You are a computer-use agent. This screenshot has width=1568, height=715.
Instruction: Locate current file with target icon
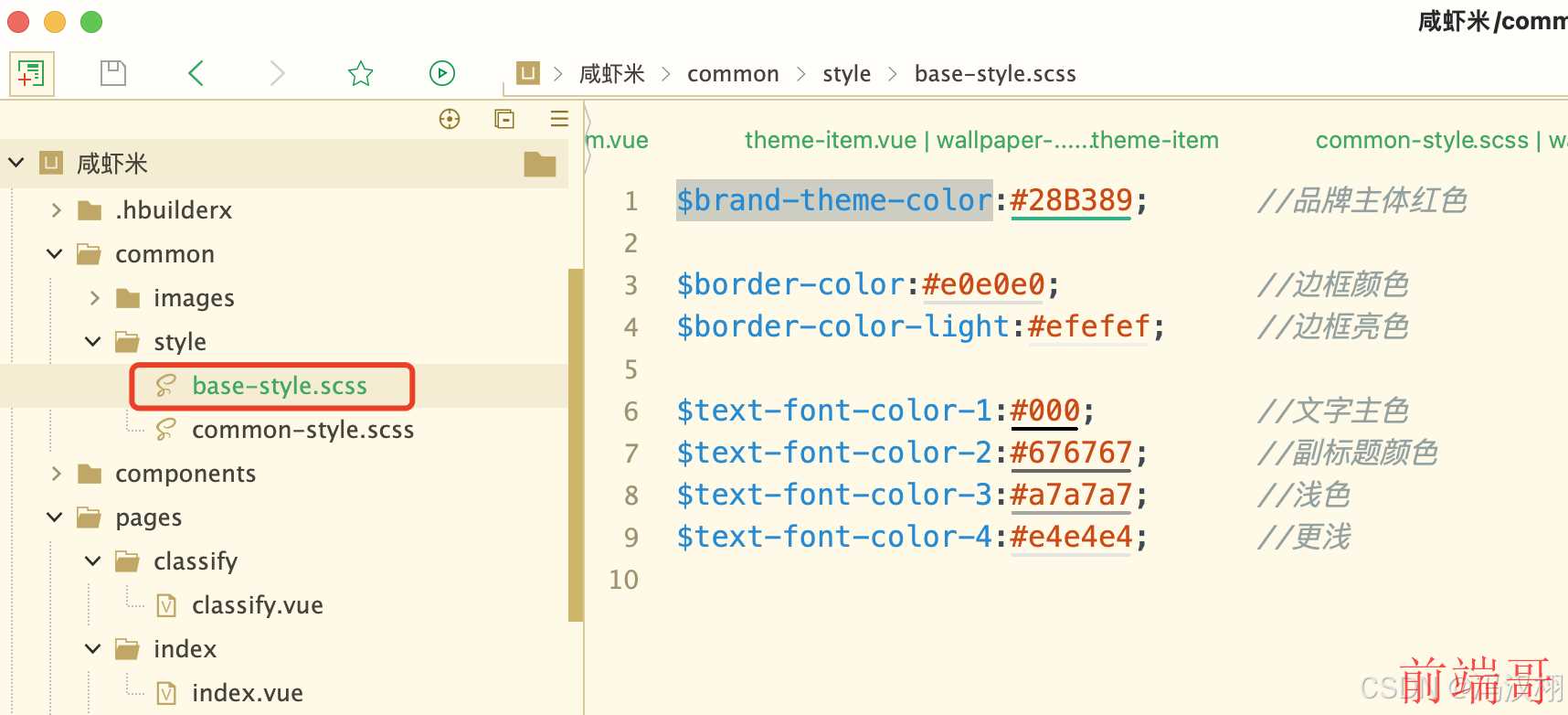coord(450,119)
